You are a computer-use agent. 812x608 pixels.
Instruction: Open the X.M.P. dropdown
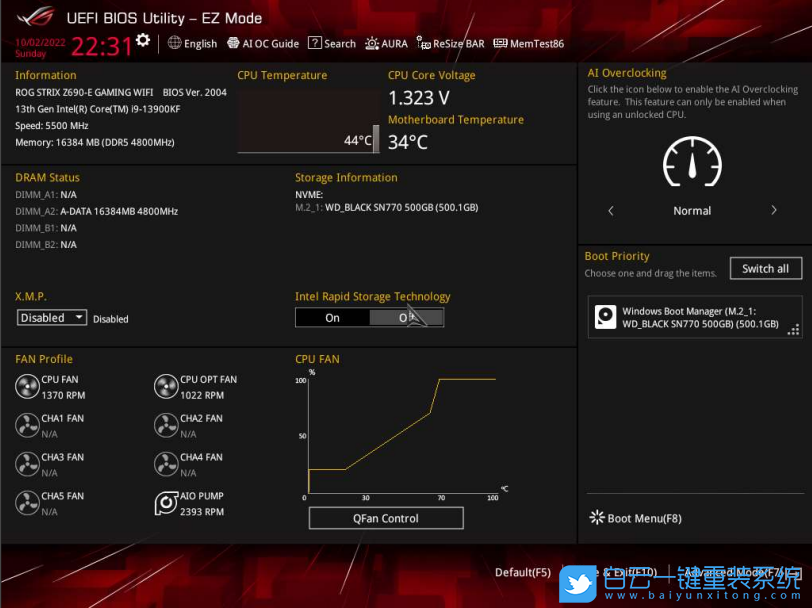[x=51, y=317]
